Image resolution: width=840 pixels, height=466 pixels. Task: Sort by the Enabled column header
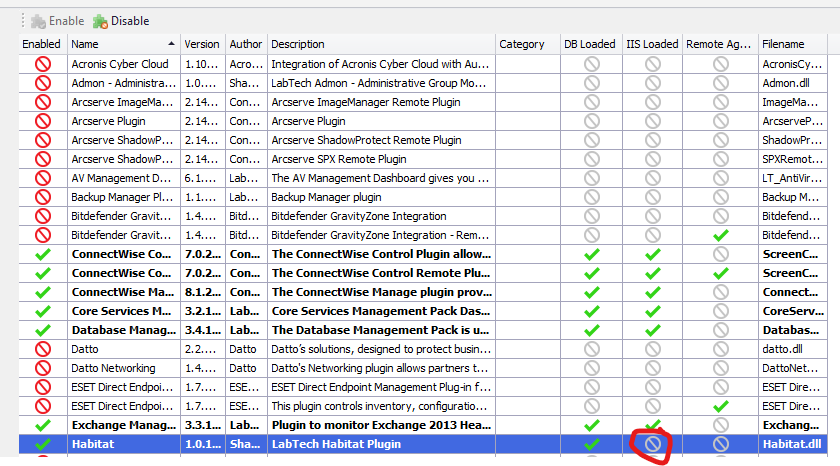point(42,44)
